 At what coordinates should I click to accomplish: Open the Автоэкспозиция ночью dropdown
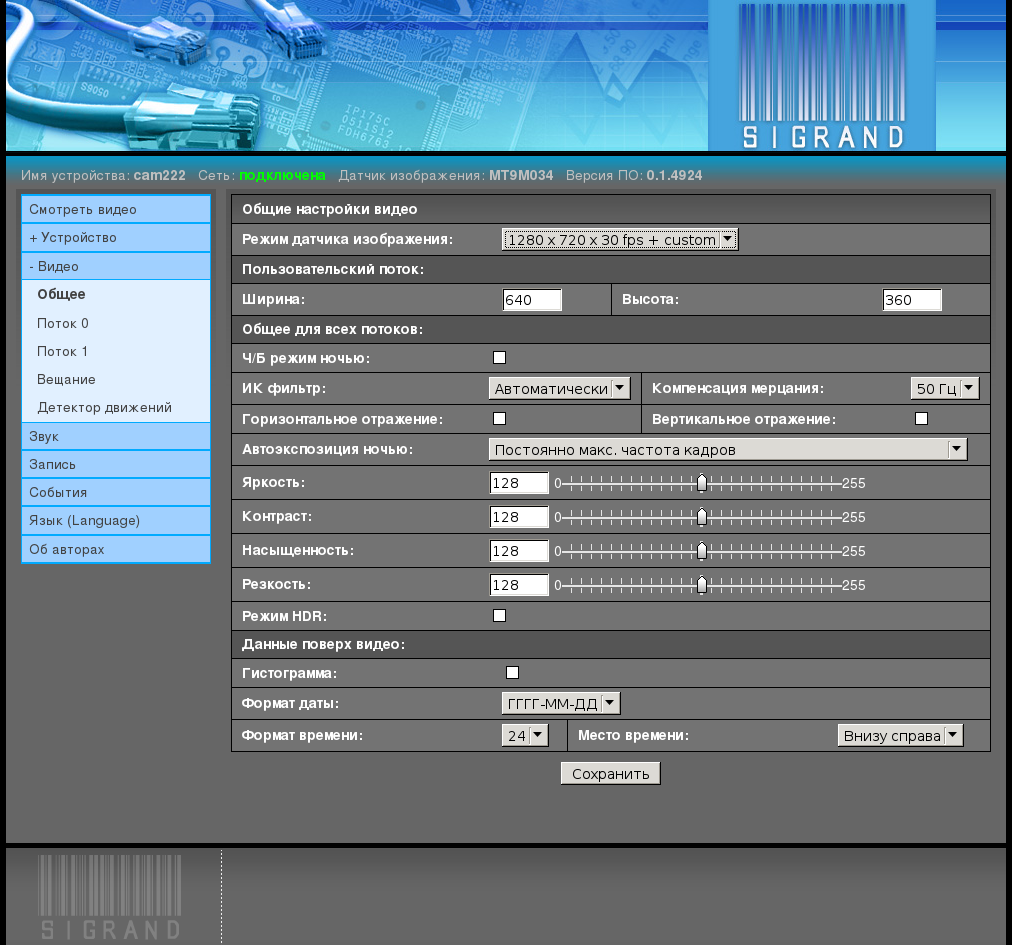click(x=728, y=450)
